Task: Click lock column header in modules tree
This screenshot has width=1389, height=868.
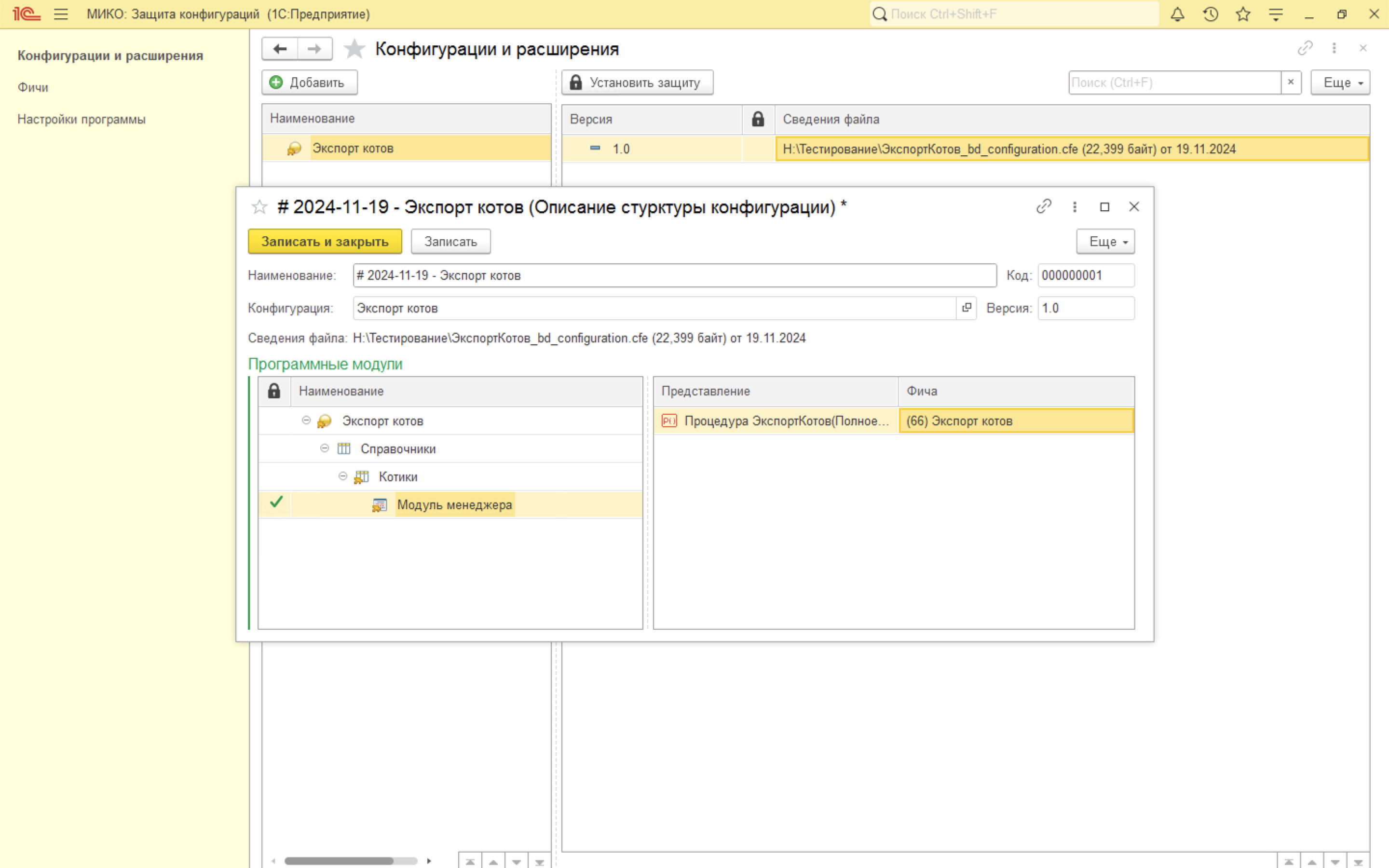Action: (274, 391)
